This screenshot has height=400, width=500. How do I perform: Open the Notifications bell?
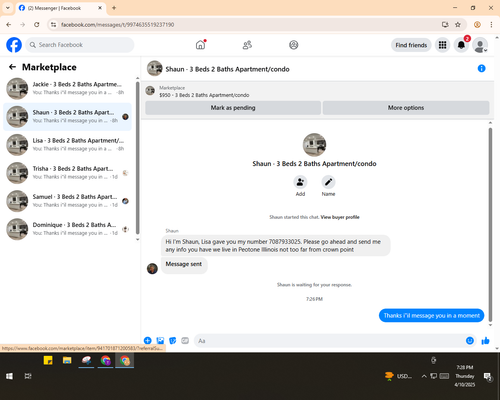(x=461, y=45)
